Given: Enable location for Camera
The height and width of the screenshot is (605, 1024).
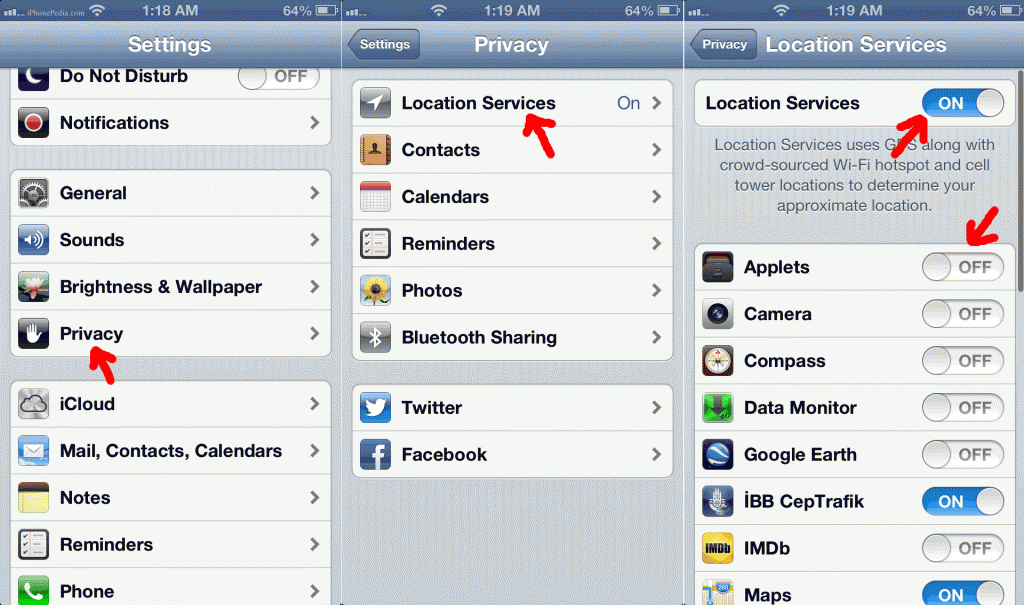Looking at the screenshot, I should [x=963, y=314].
